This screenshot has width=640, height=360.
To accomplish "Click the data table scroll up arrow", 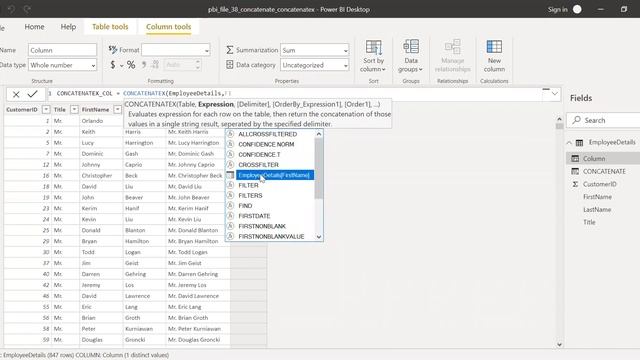I will point(559,119).
